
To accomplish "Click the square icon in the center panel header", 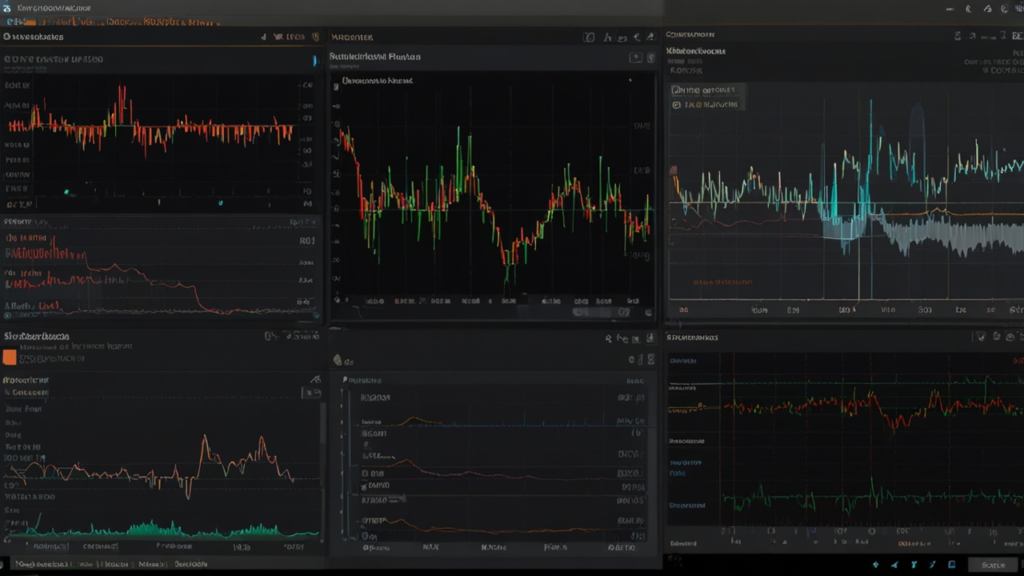I will coord(589,38).
